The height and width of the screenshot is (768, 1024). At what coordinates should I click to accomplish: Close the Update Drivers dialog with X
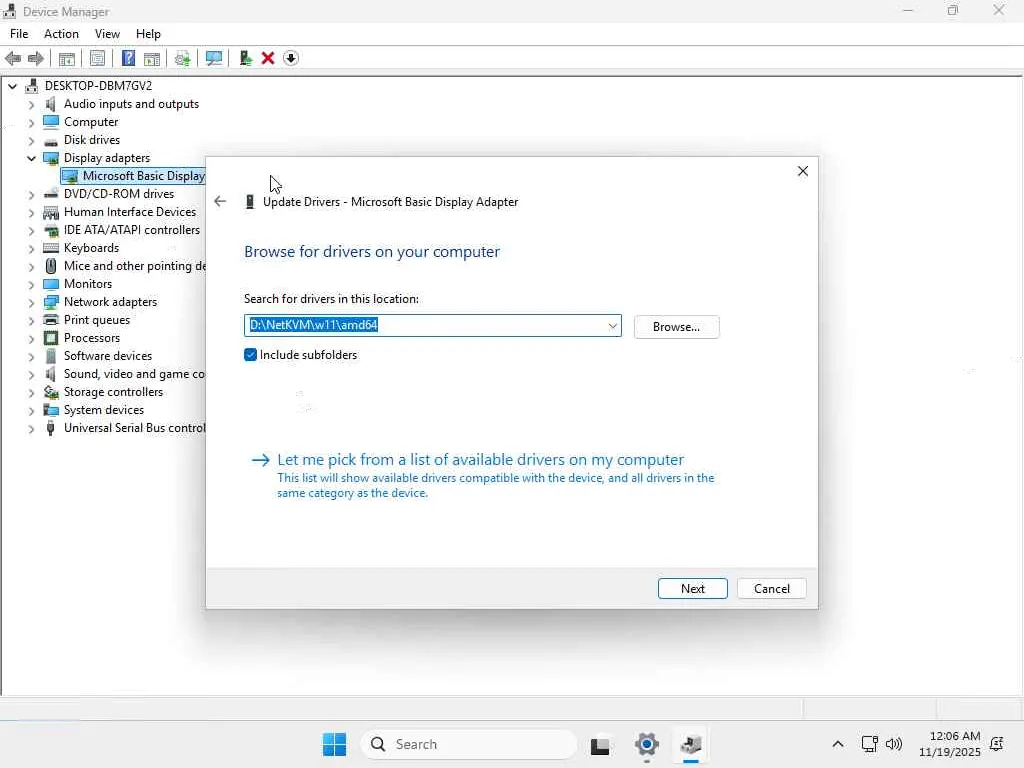803,171
